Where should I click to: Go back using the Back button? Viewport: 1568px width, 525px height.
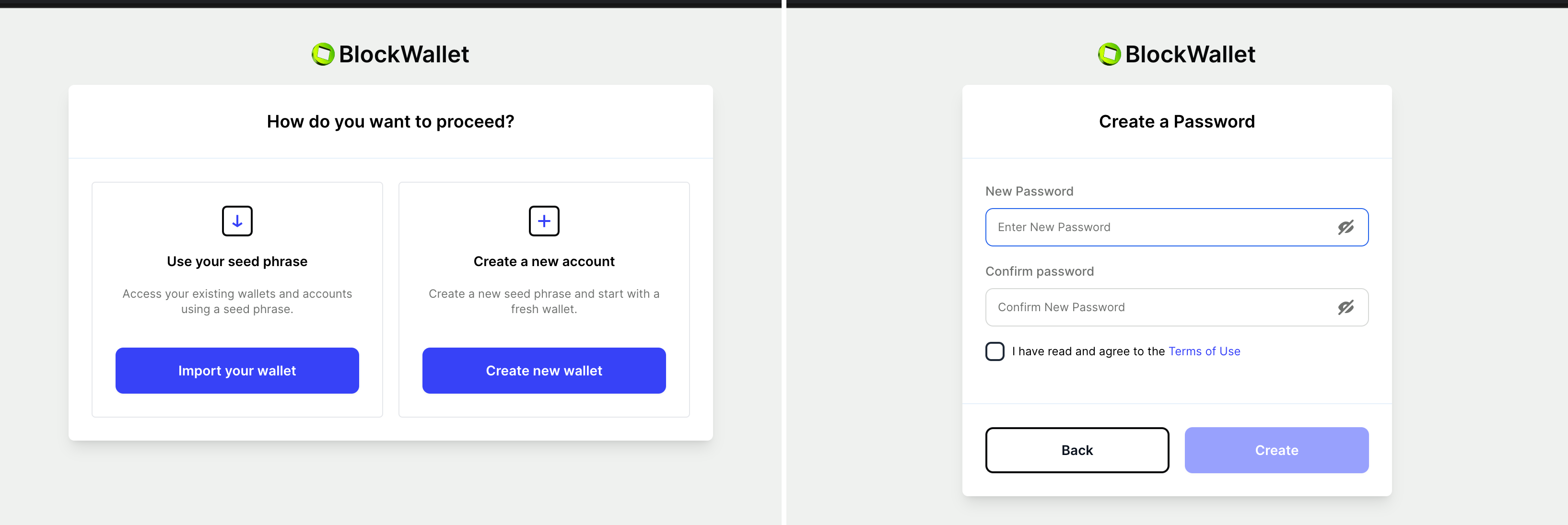[x=1077, y=450]
